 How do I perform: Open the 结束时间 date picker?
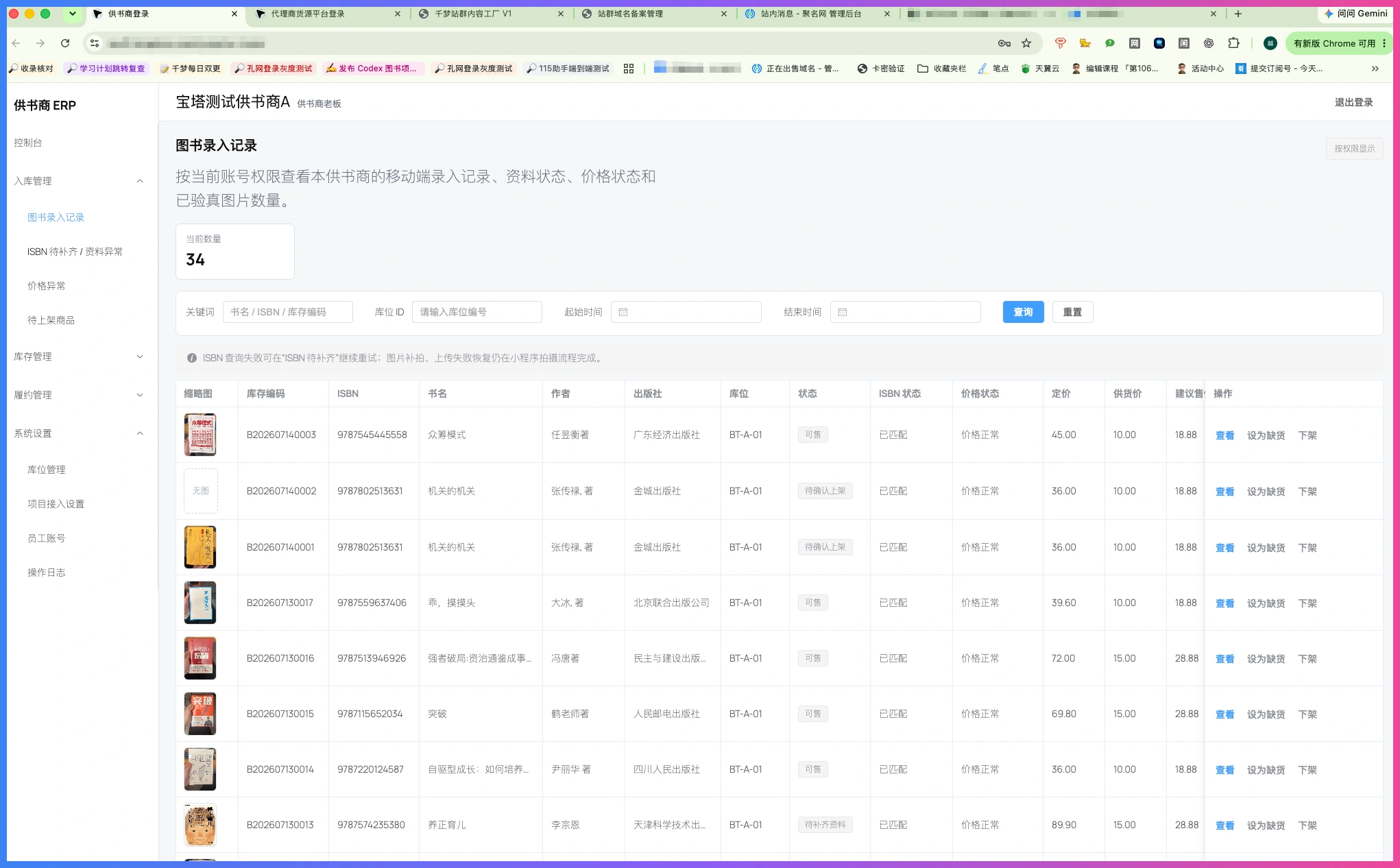click(906, 312)
